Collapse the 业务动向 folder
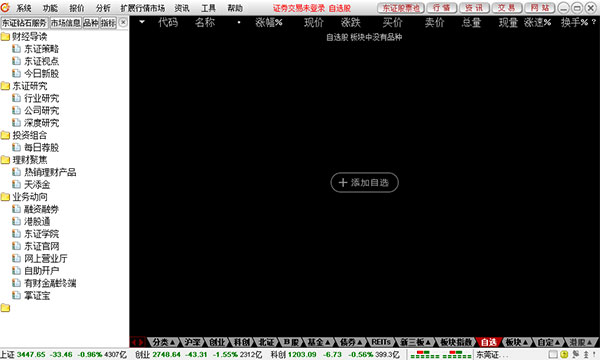Image resolution: width=600 pixels, height=360 pixels. click(5, 197)
